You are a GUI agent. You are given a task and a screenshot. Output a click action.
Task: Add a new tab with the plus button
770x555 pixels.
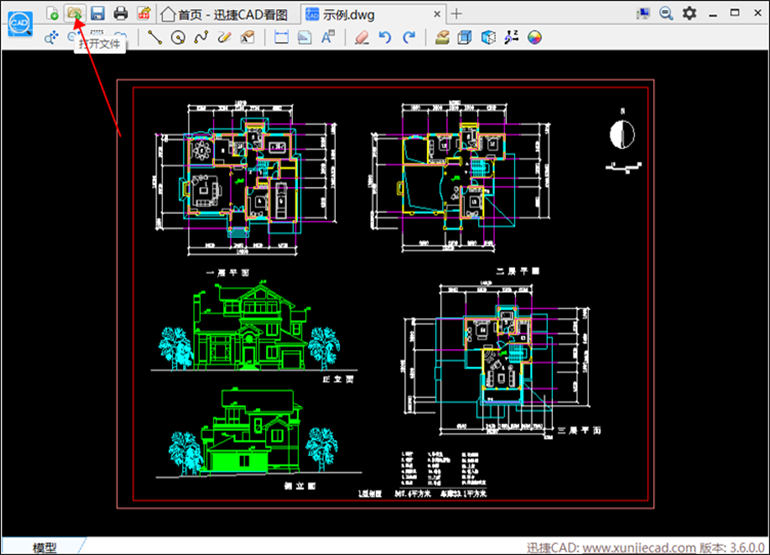click(x=456, y=14)
